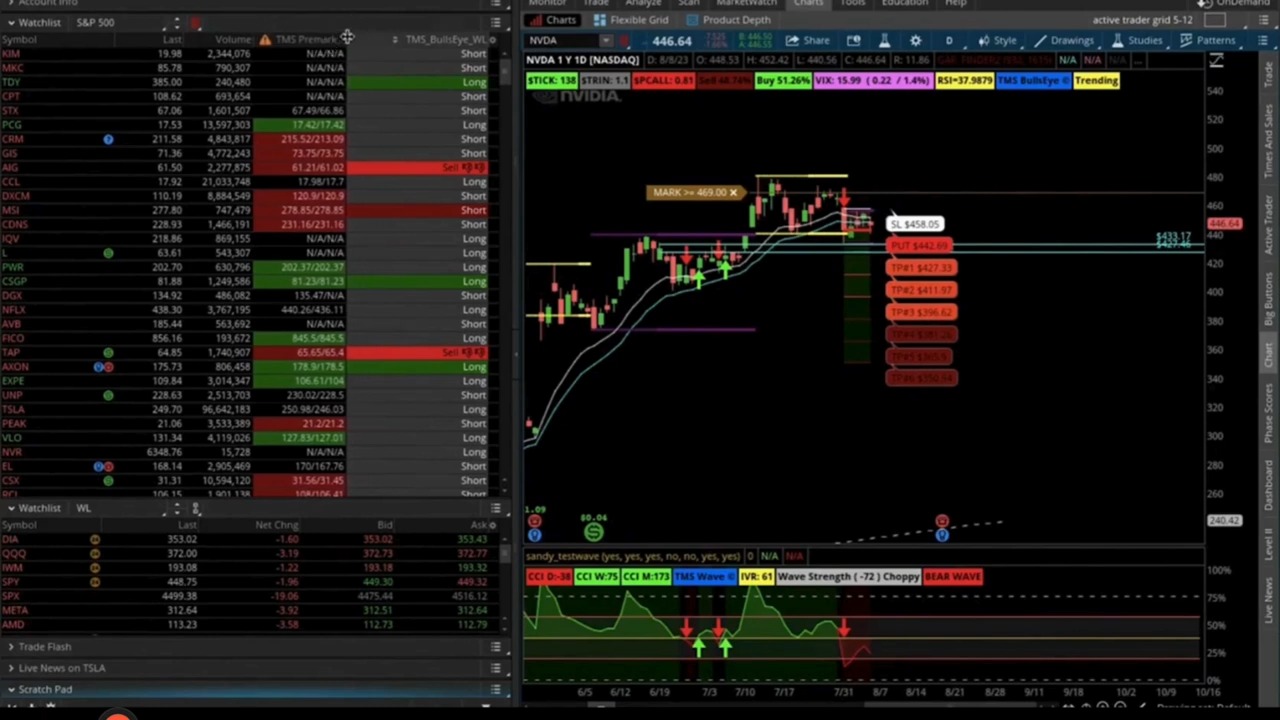
Task: Click the TMS Premarket warning icon
Action: [x=265, y=39]
